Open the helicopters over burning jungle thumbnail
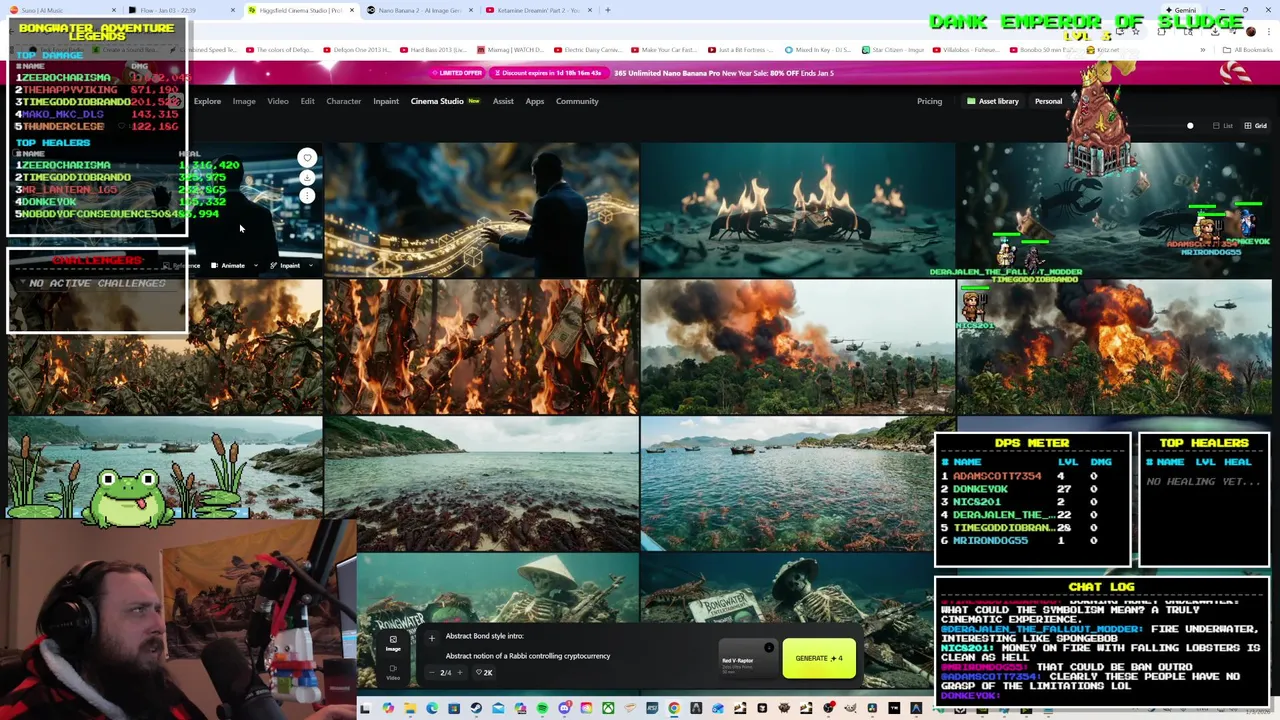Screen dimensions: 1280x720 [x=797, y=347]
